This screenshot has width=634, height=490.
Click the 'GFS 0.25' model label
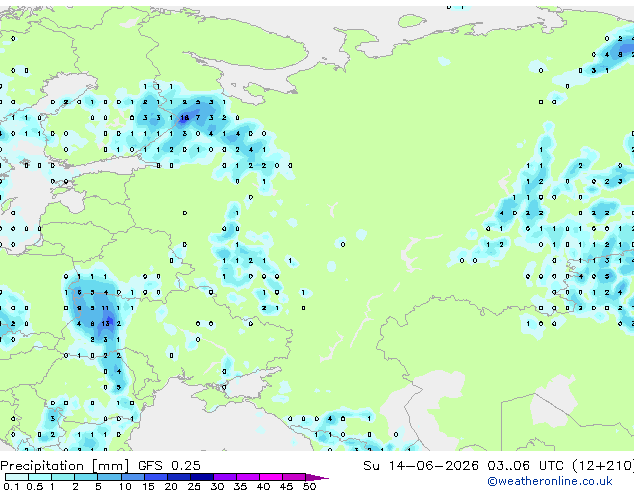click(169, 466)
